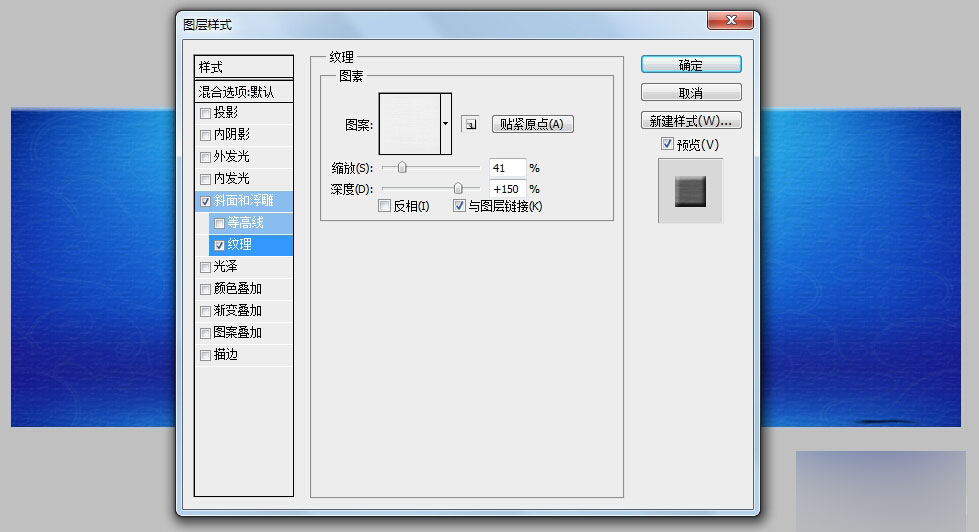Image resolution: width=979 pixels, height=532 pixels.
Task: Open the pattern picker dropdown arrow
Action: point(446,124)
